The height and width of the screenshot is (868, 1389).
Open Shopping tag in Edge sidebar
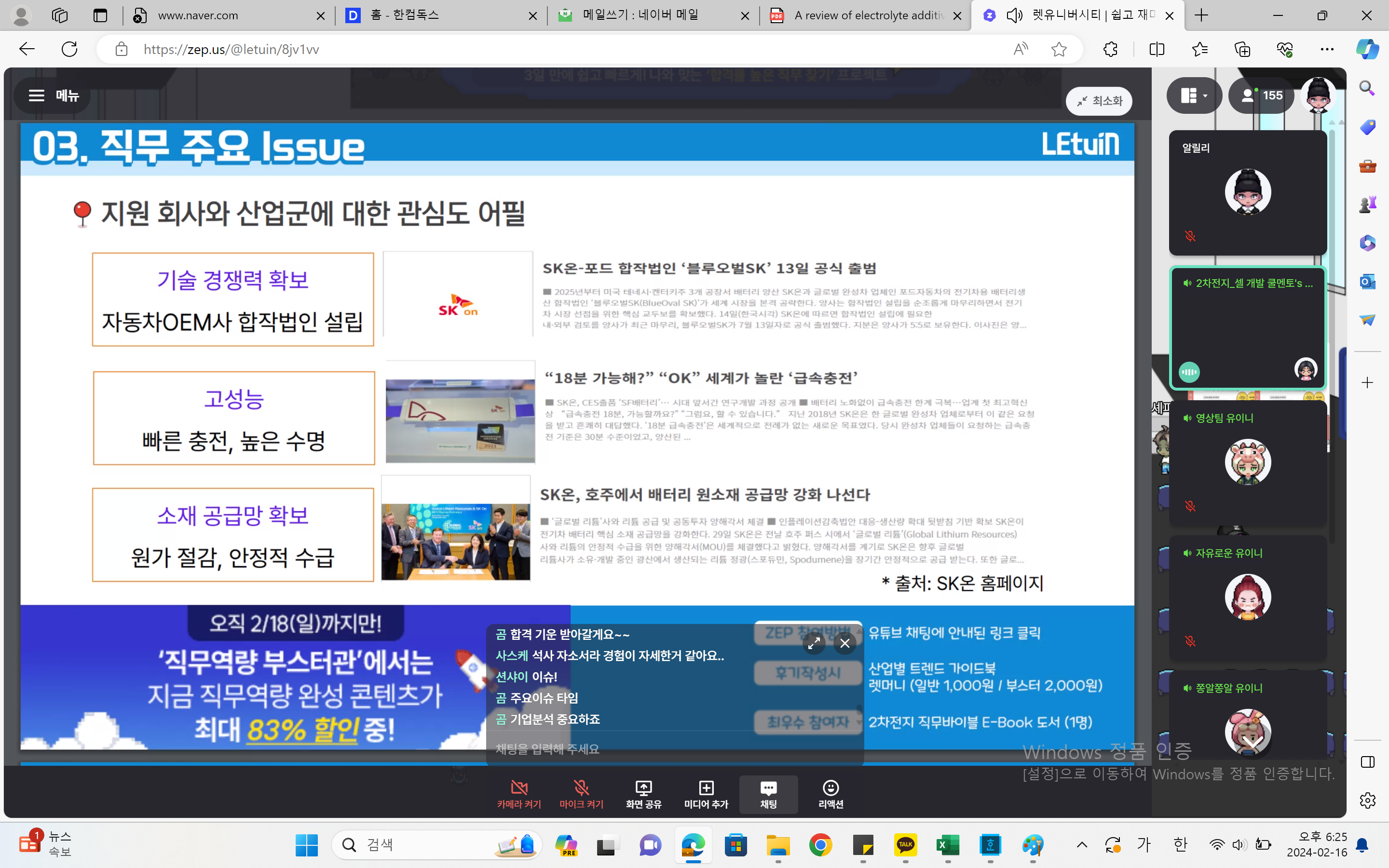pos(1367,127)
